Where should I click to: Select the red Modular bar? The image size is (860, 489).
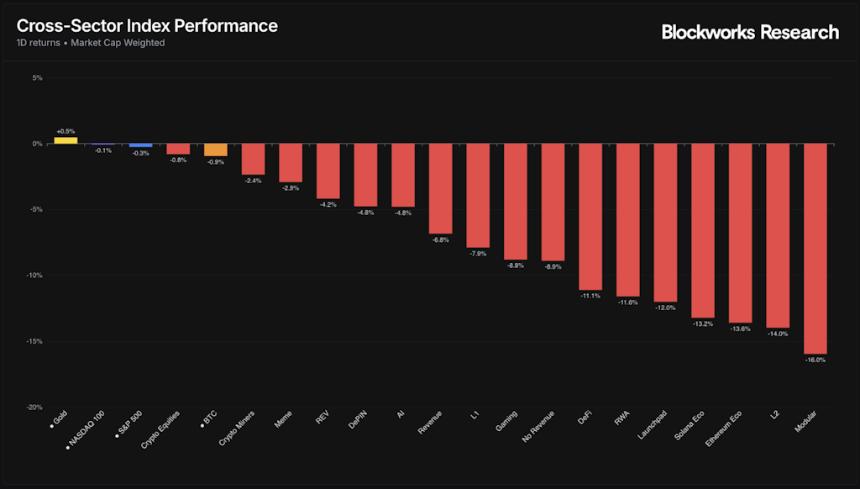[x=815, y=248]
